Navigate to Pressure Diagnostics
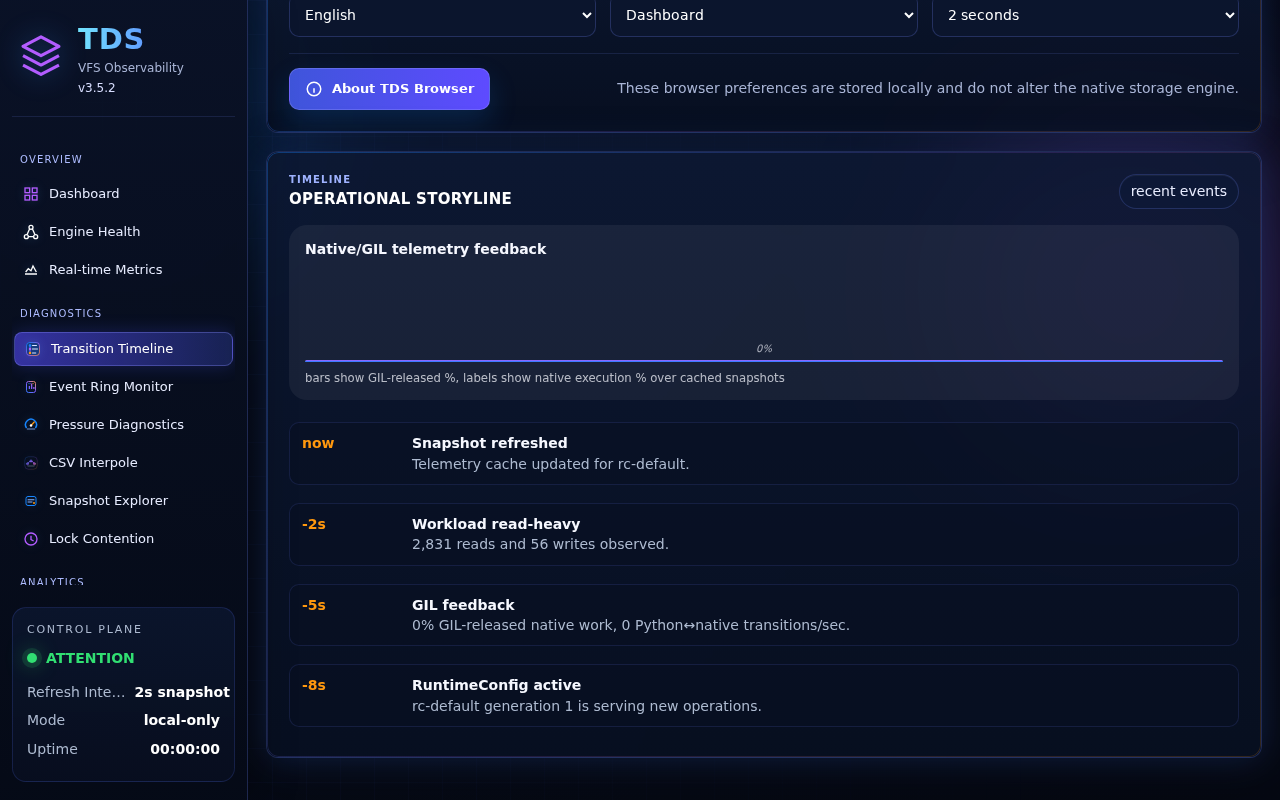This screenshot has height=800, width=1280. [123, 425]
